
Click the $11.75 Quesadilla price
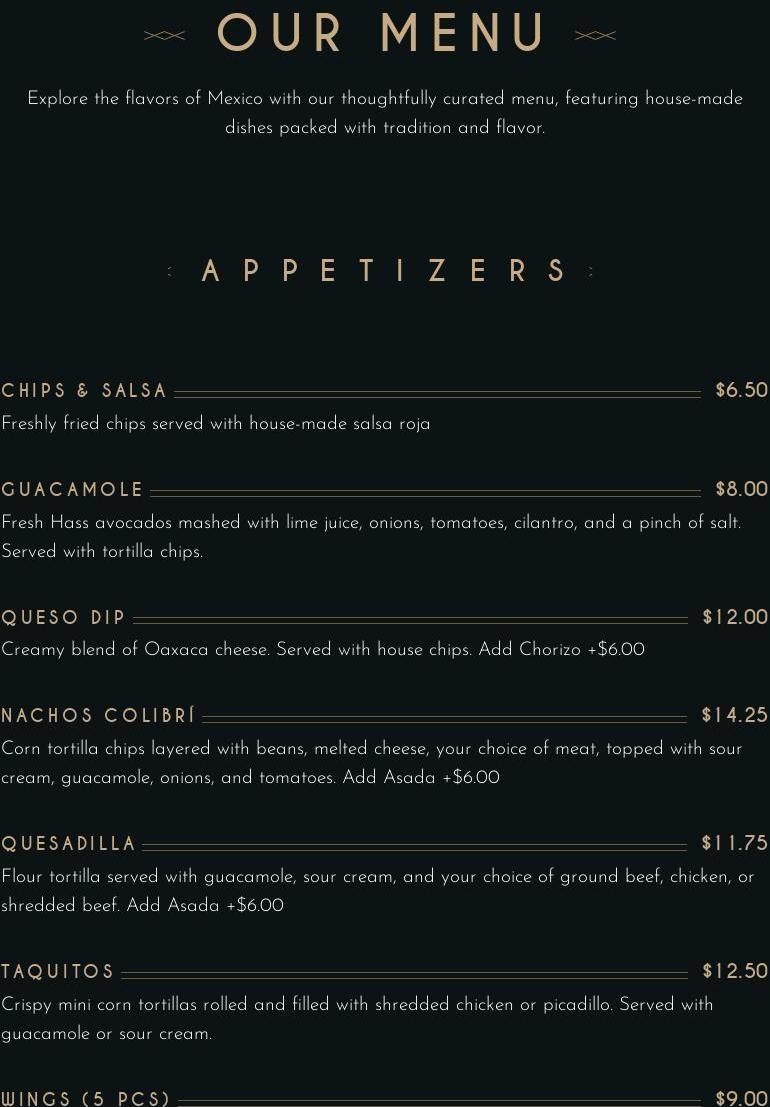pos(735,843)
